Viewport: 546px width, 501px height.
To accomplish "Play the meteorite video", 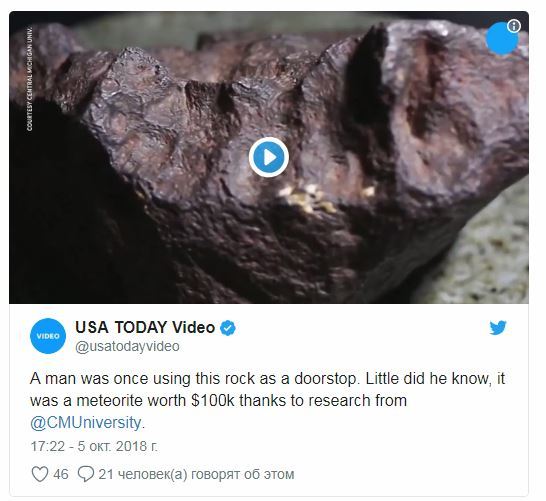I will tap(268, 157).
